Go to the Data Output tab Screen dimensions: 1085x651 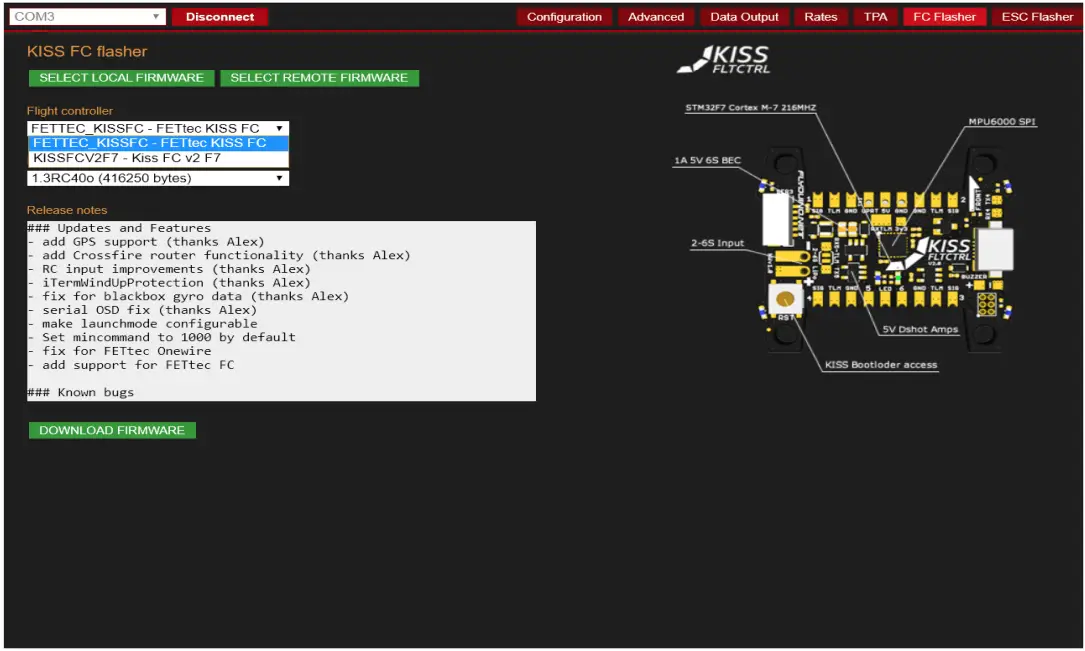click(x=744, y=17)
